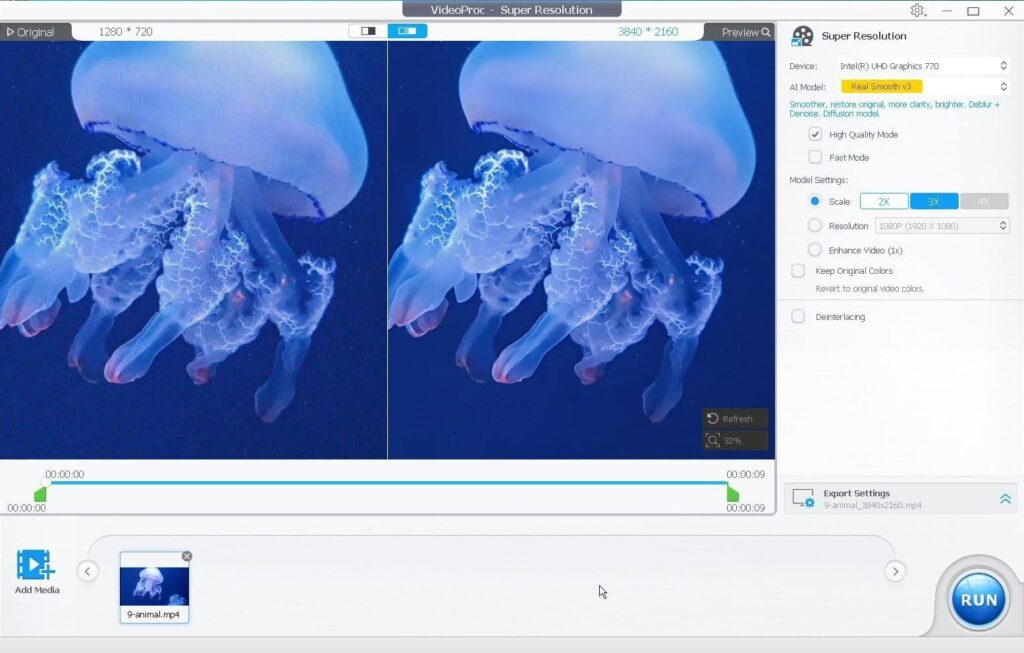Click the green trim start marker
Screen dimensions: 1024x653
click(x=40, y=494)
